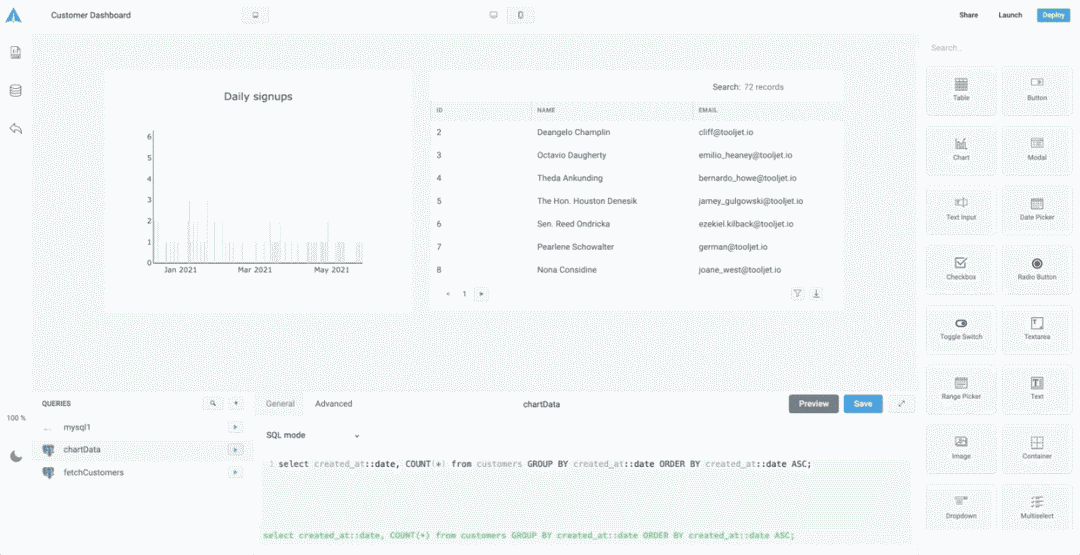The height and width of the screenshot is (555, 1080).
Task: Select the Textarea widget
Action: (x=1037, y=329)
